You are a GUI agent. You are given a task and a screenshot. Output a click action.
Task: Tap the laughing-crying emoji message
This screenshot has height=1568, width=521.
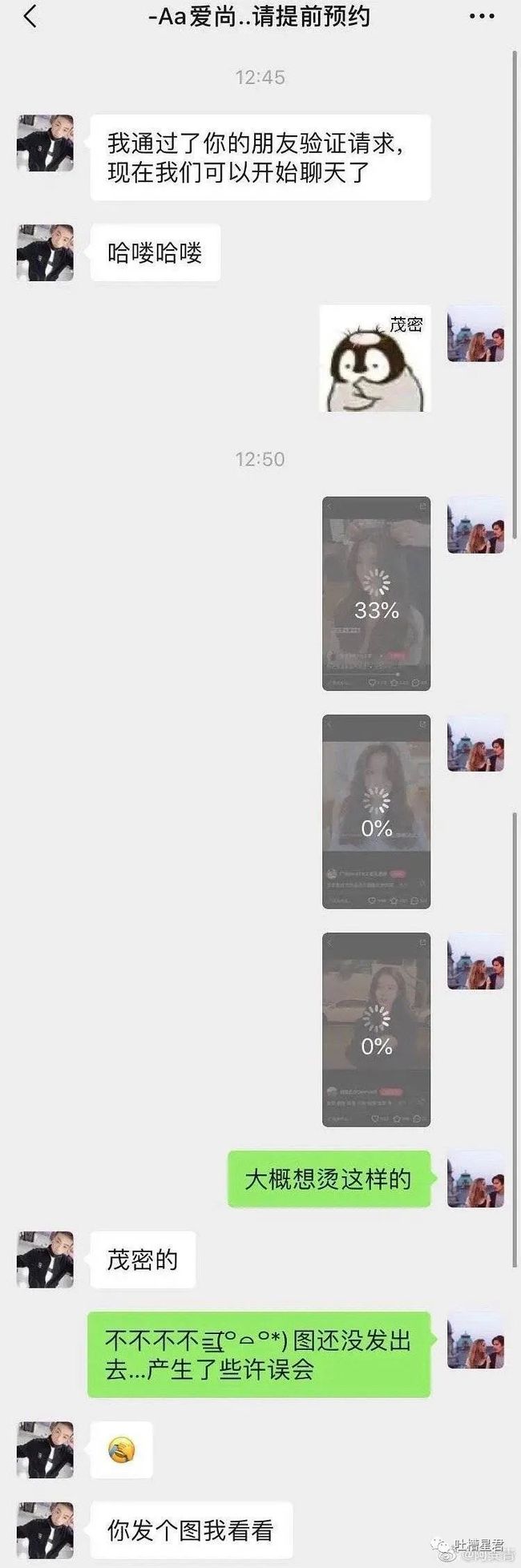[121, 1450]
